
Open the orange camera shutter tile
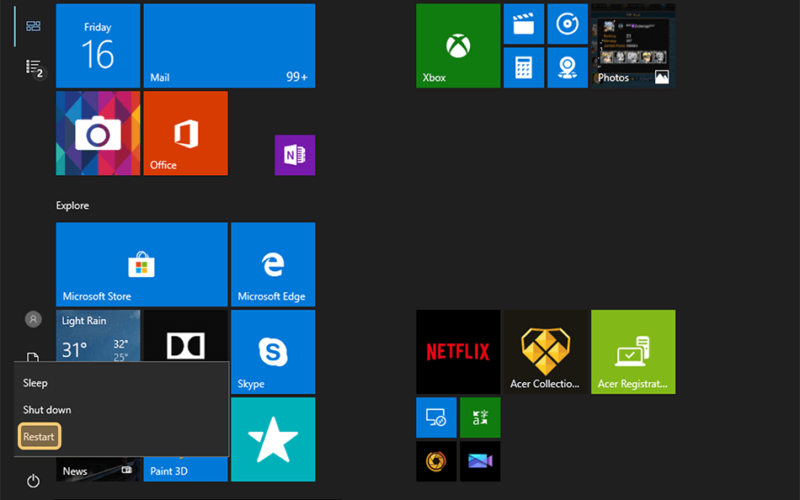[436, 462]
